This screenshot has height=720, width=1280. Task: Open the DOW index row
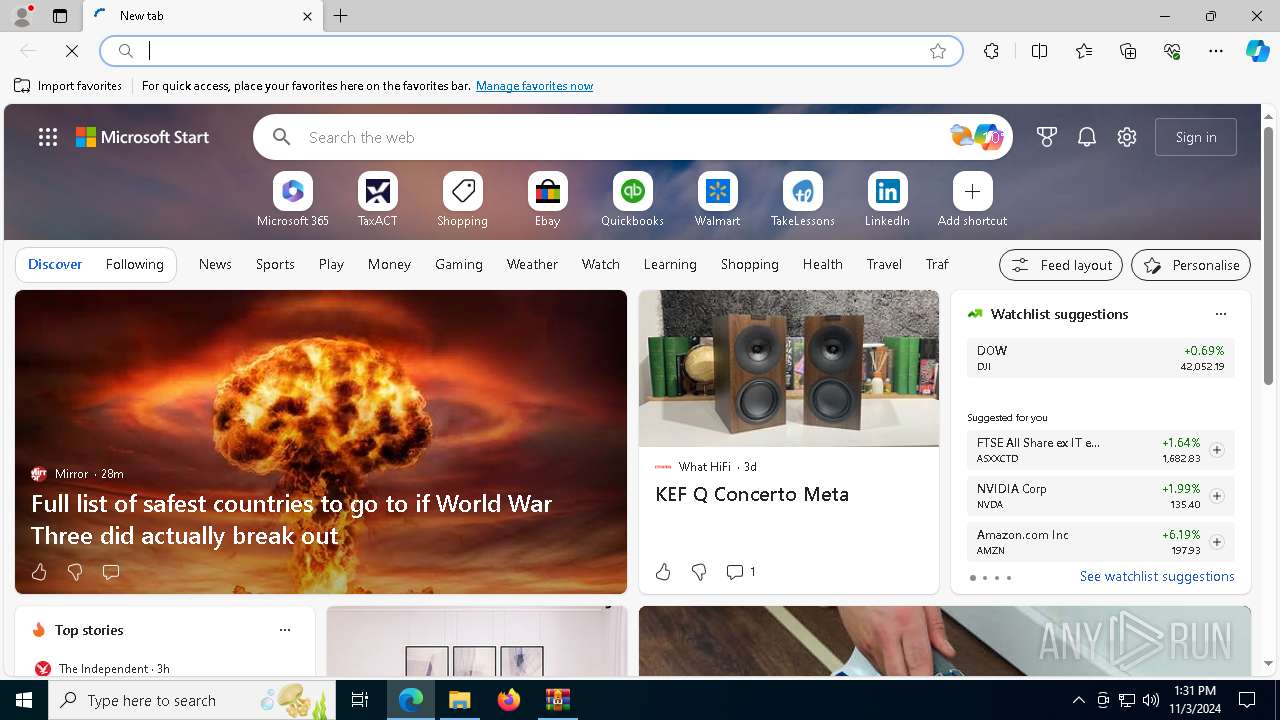pos(1100,358)
